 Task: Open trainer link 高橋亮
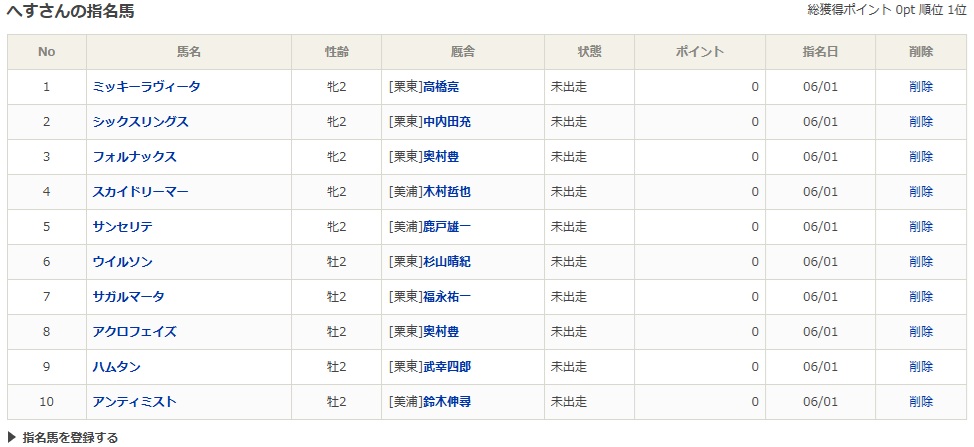[x=441, y=87]
